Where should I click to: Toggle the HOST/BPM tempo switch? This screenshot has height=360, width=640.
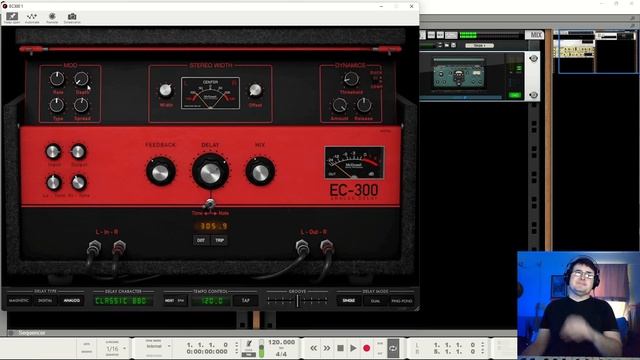pos(175,301)
